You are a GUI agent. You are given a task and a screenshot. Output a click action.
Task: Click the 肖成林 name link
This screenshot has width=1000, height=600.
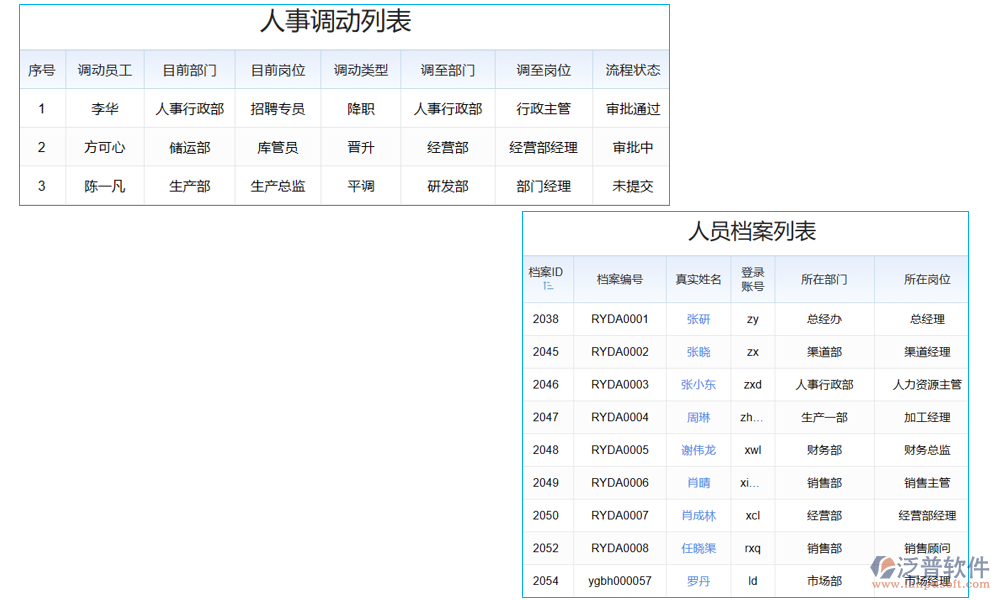point(698,515)
